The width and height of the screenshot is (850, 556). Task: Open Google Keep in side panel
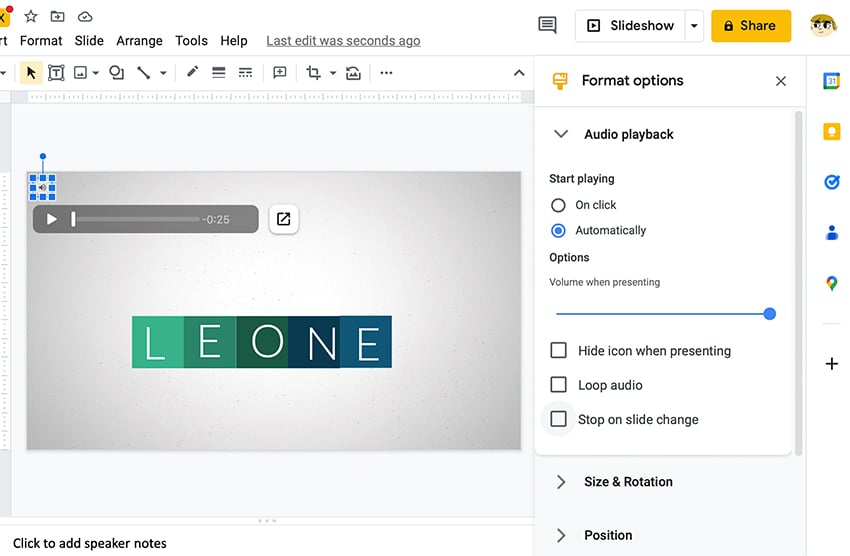click(831, 132)
